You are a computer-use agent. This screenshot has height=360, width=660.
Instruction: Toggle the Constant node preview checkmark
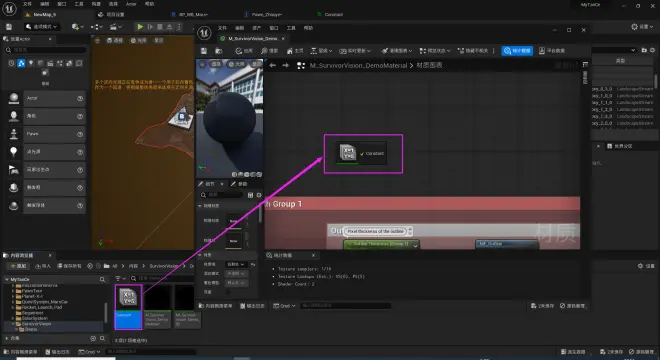pyautogui.click(x=362, y=154)
